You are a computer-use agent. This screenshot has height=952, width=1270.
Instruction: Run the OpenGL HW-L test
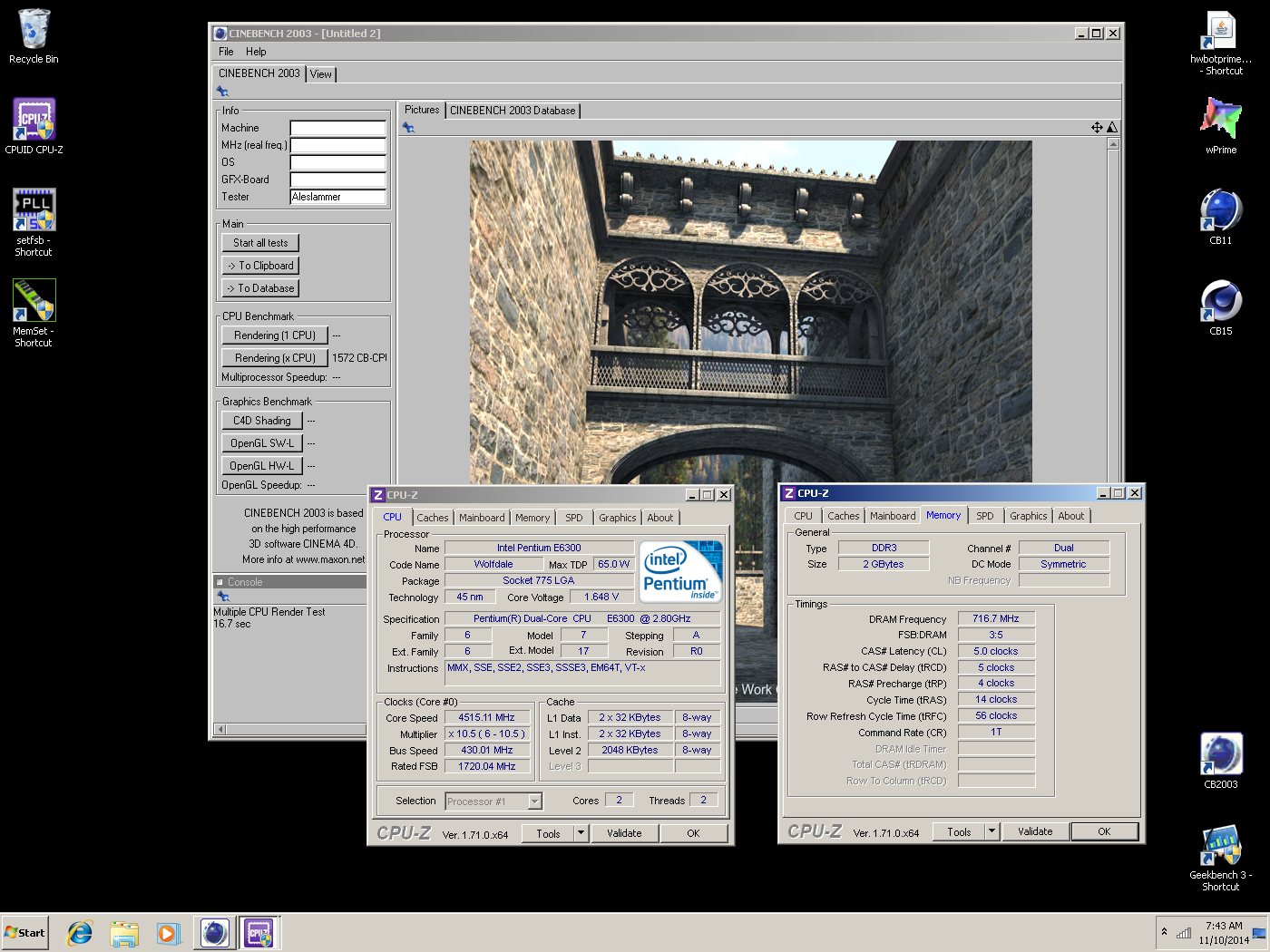pos(262,466)
